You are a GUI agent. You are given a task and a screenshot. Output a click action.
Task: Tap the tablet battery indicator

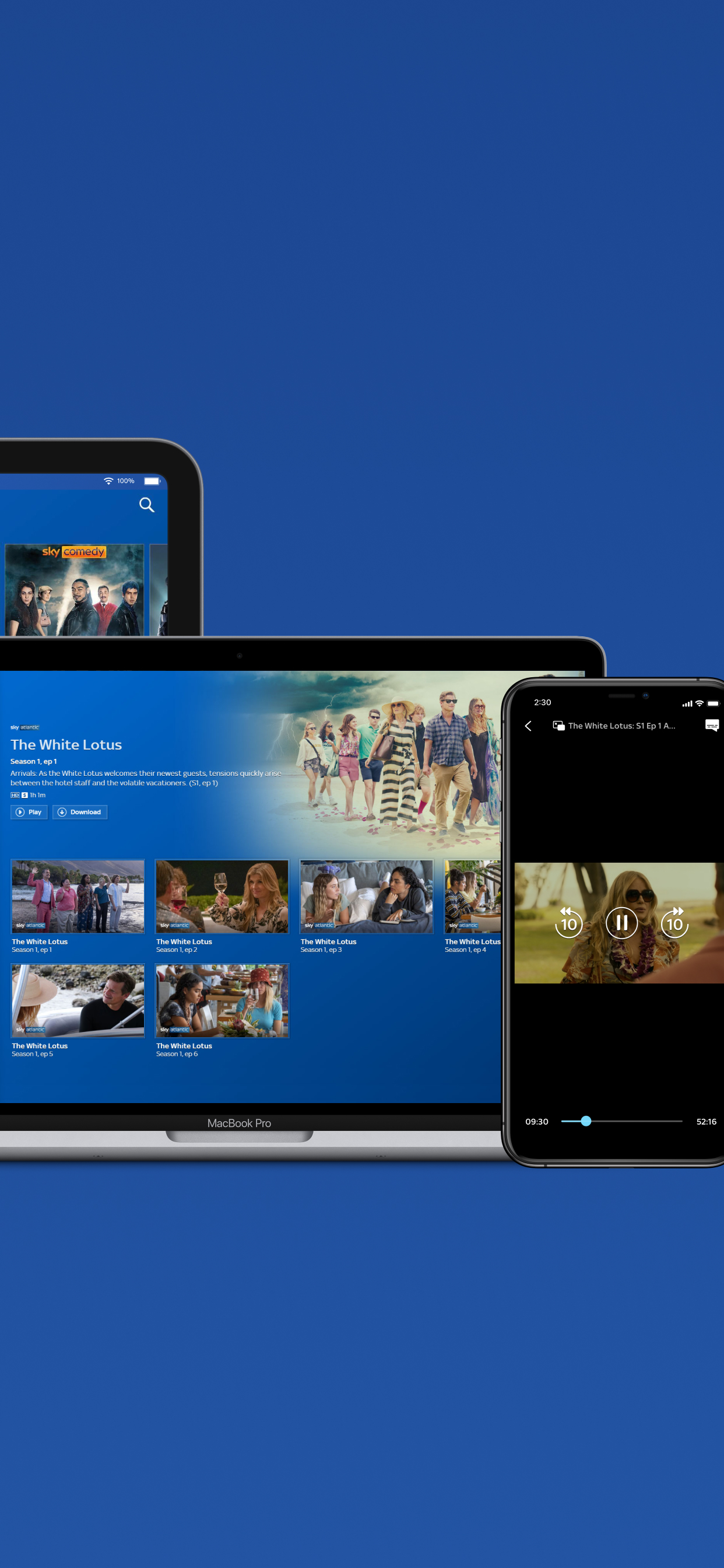pyautogui.click(x=152, y=481)
